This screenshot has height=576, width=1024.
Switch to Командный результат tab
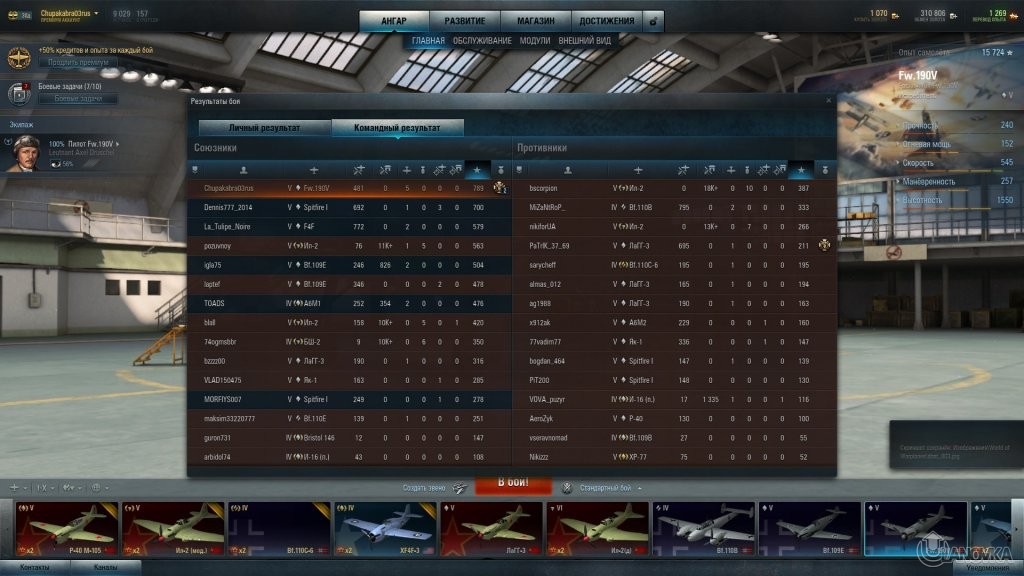[x=397, y=127]
